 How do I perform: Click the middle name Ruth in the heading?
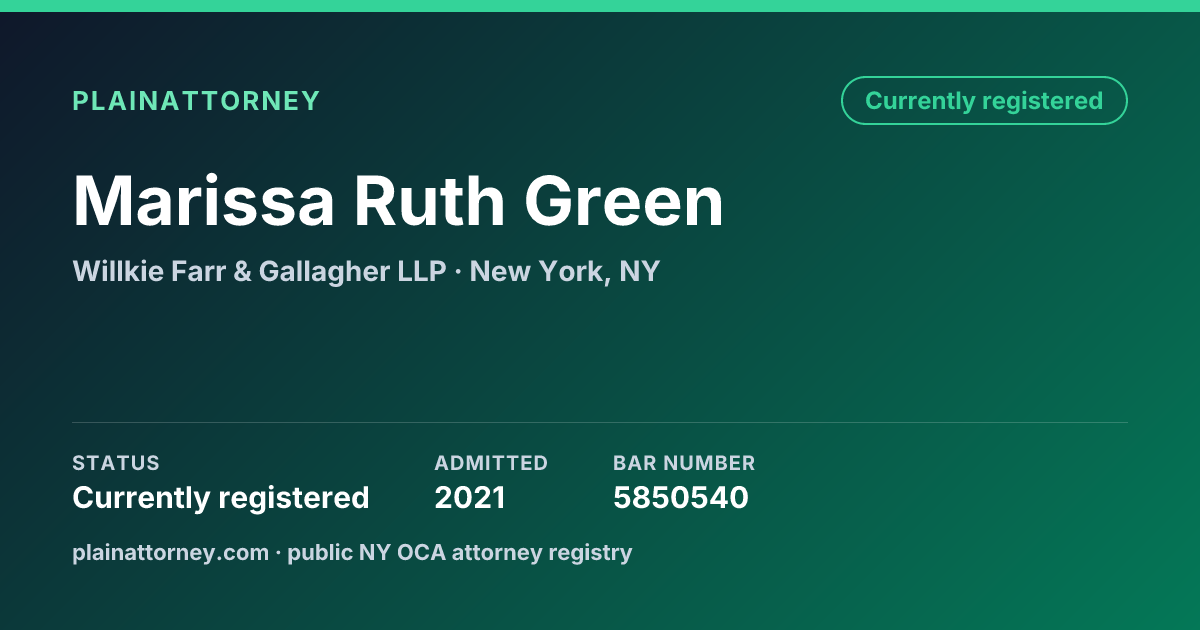430,201
